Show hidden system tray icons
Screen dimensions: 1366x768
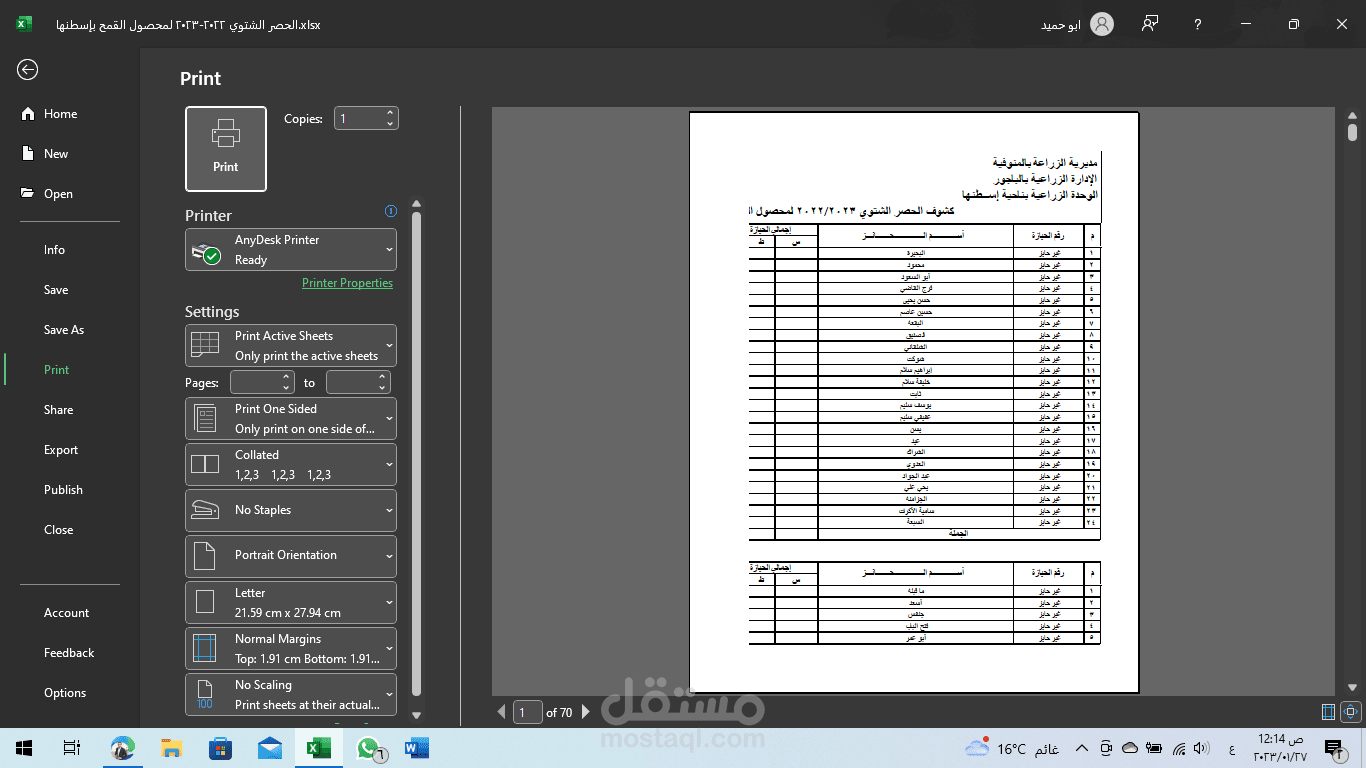click(1081, 748)
